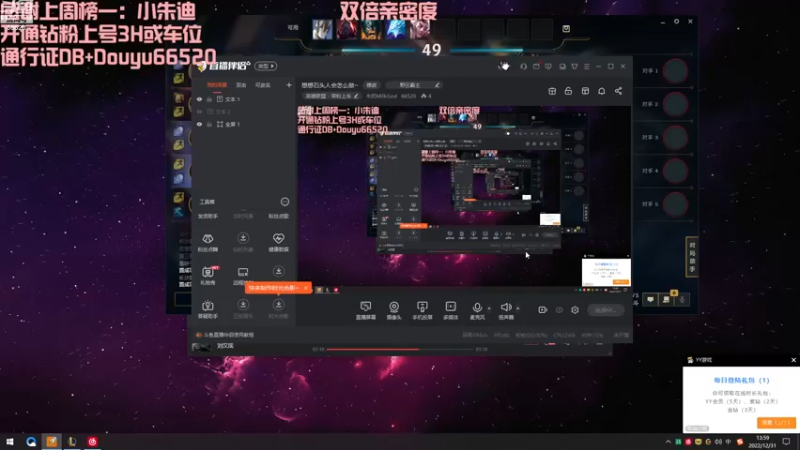Image resolution: width=800 pixels, height=450 pixels.
Task: Click the vertical side tab in game window
Action: [x=692, y=257]
